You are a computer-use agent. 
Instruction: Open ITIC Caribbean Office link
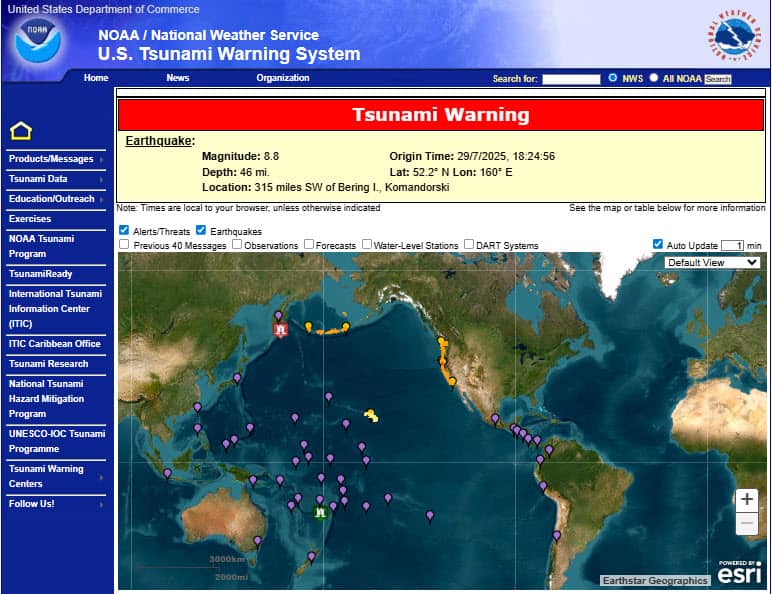[56, 344]
